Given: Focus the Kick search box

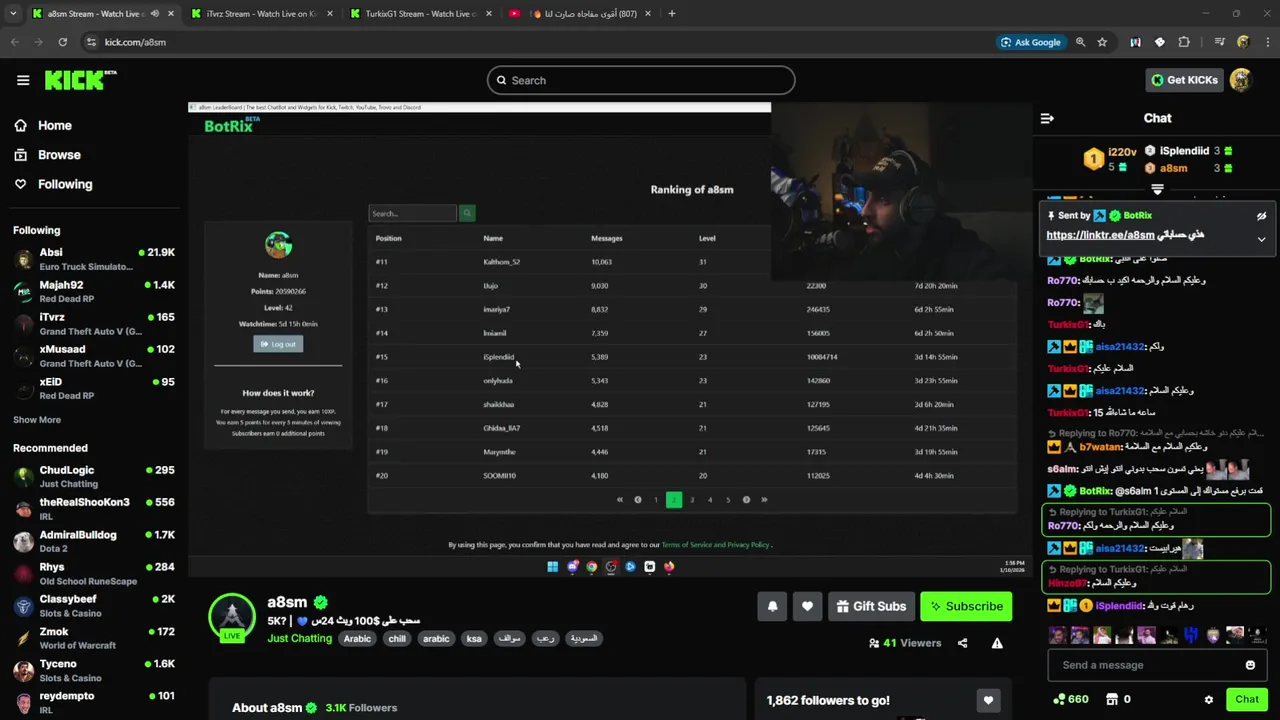Looking at the screenshot, I should click(641, 80).
